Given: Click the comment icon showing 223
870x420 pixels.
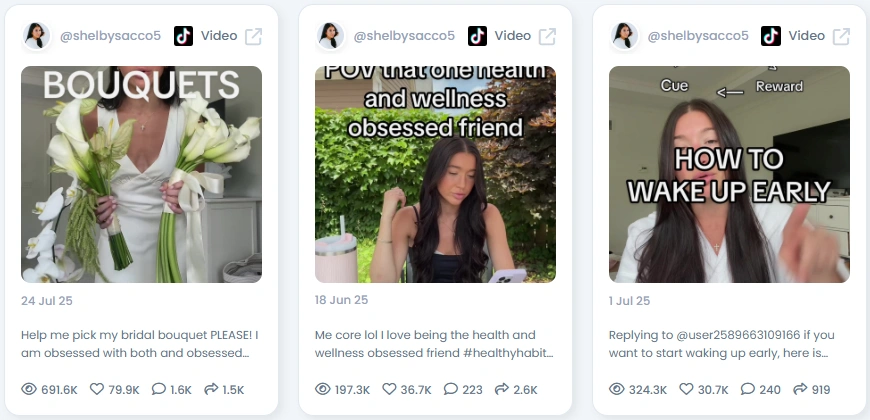Looking at the screenshot, I should tap(451, 389).
